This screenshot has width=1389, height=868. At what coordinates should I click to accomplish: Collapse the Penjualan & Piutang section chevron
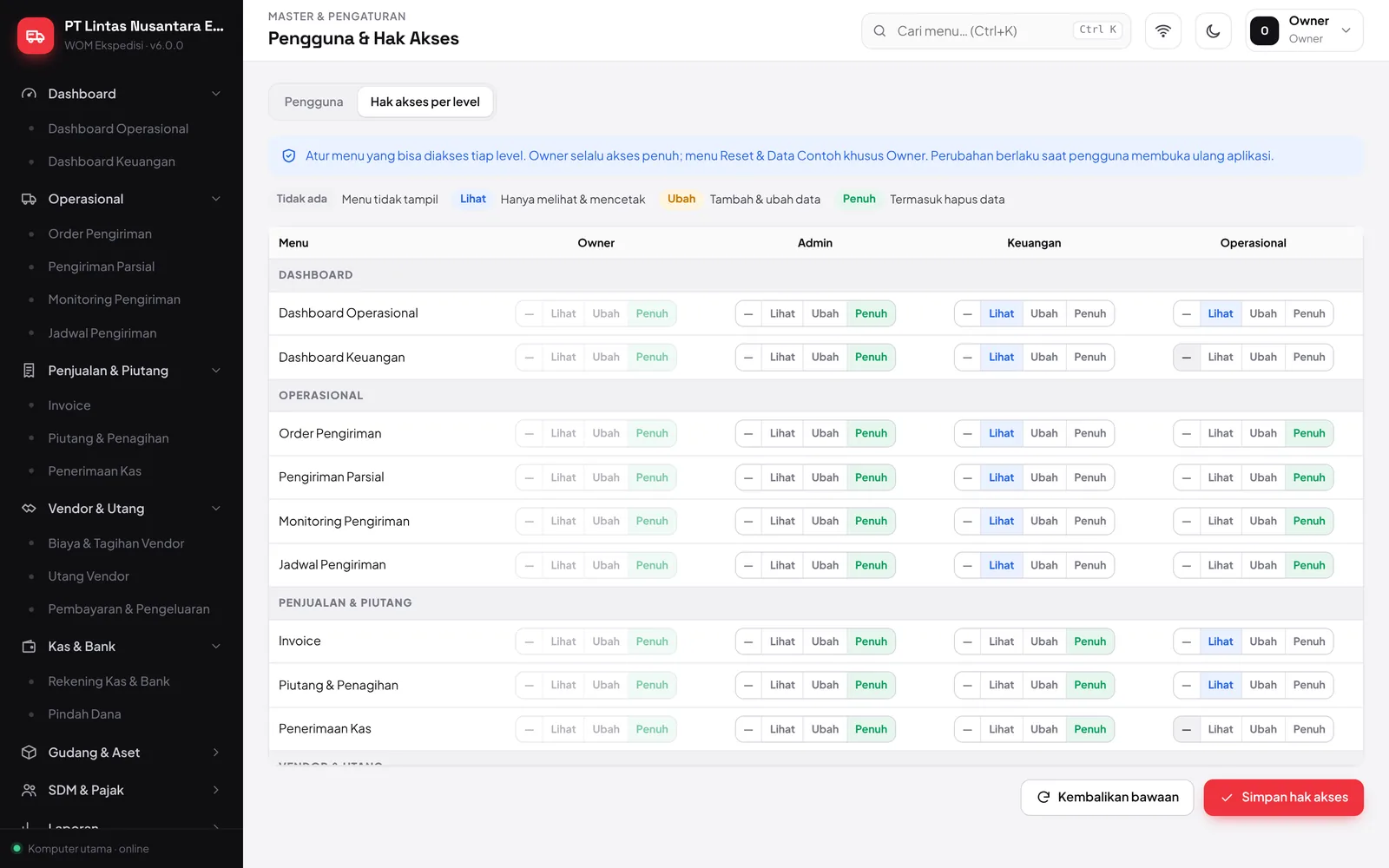coord(216,371)
